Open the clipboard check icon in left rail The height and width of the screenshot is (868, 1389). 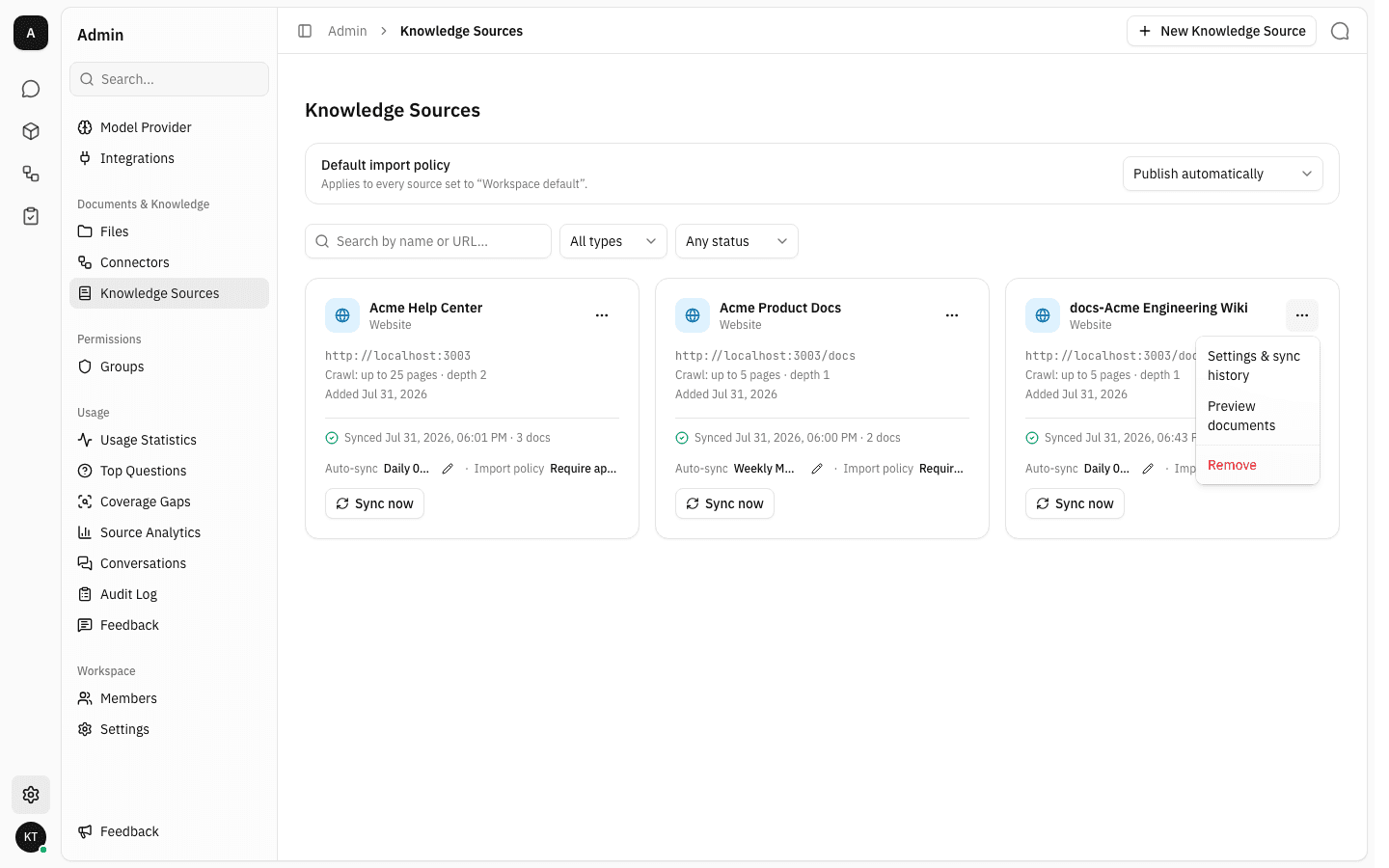point(31,216)
